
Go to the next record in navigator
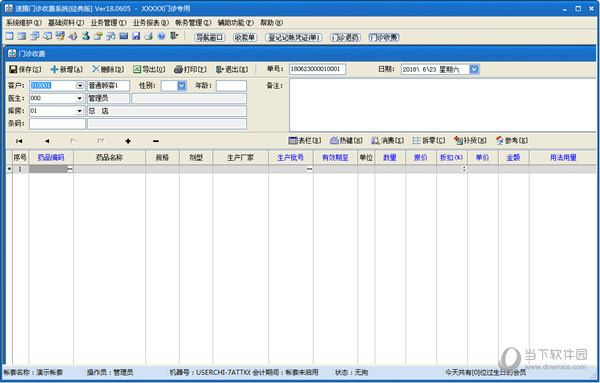coord(73,141)
